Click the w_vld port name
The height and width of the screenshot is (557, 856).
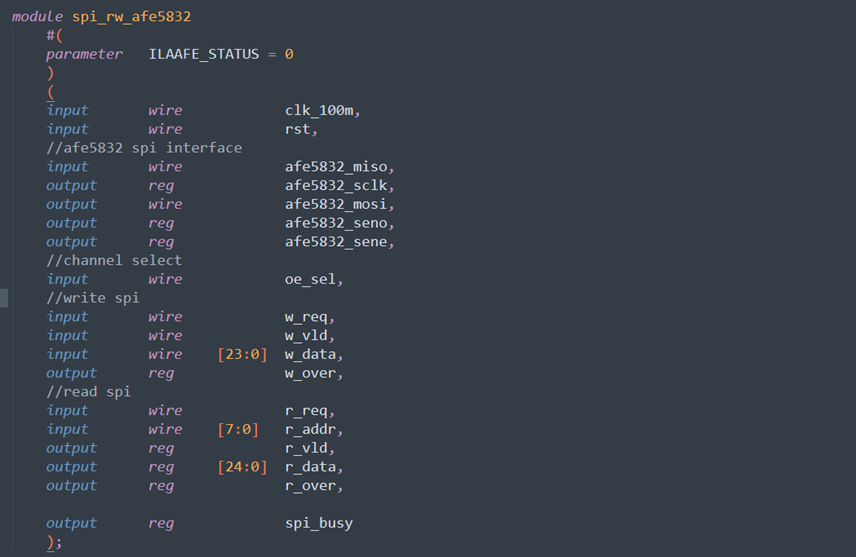pyautogui.click(x=306, y=335)
